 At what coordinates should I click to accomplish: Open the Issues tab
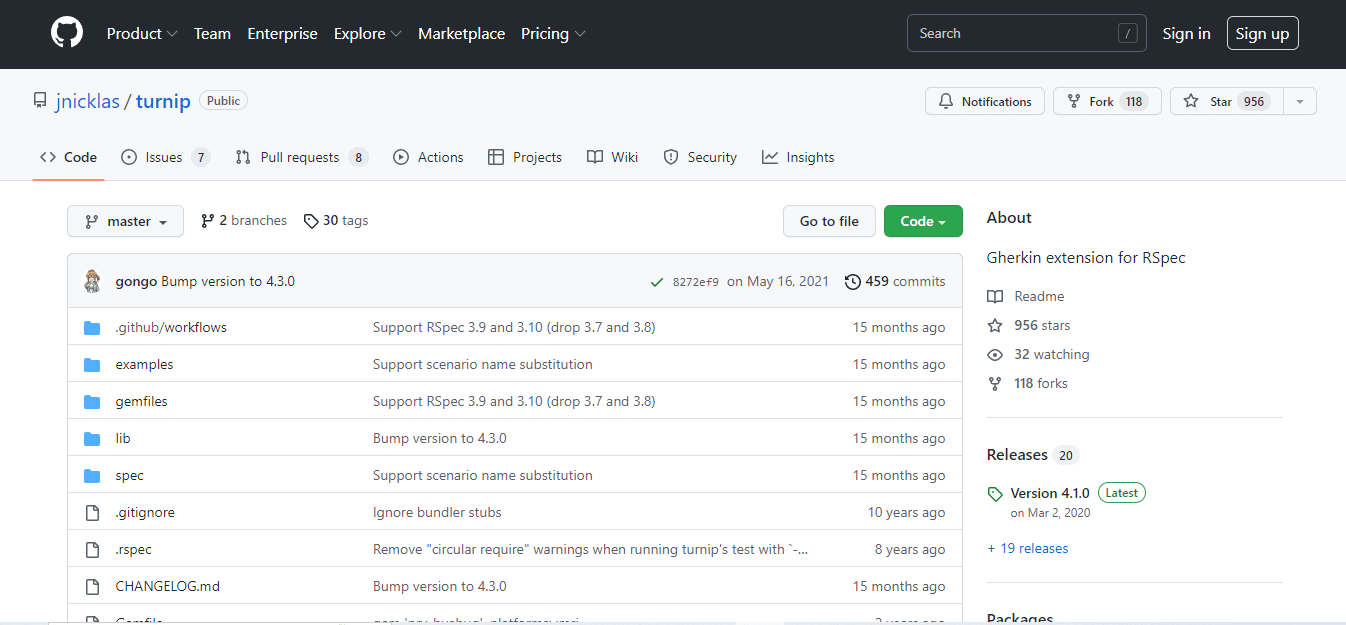pos(165,157)
